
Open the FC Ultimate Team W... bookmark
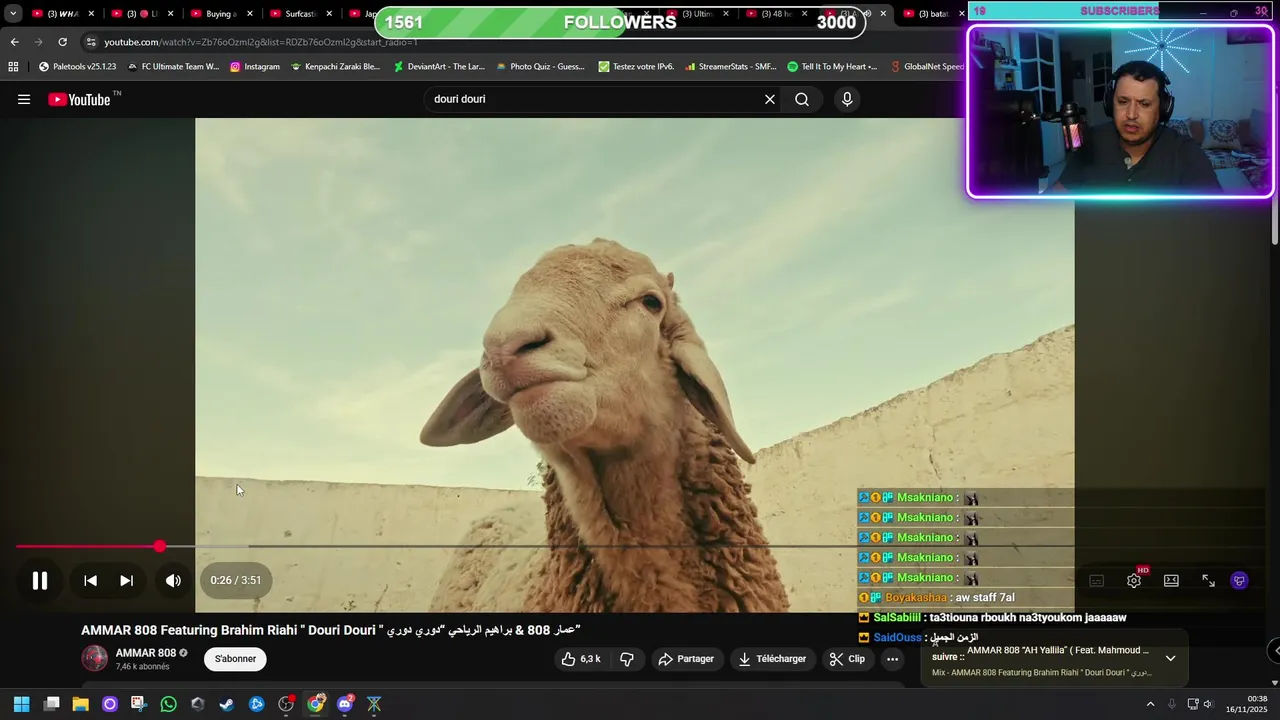tap(172, 67)
